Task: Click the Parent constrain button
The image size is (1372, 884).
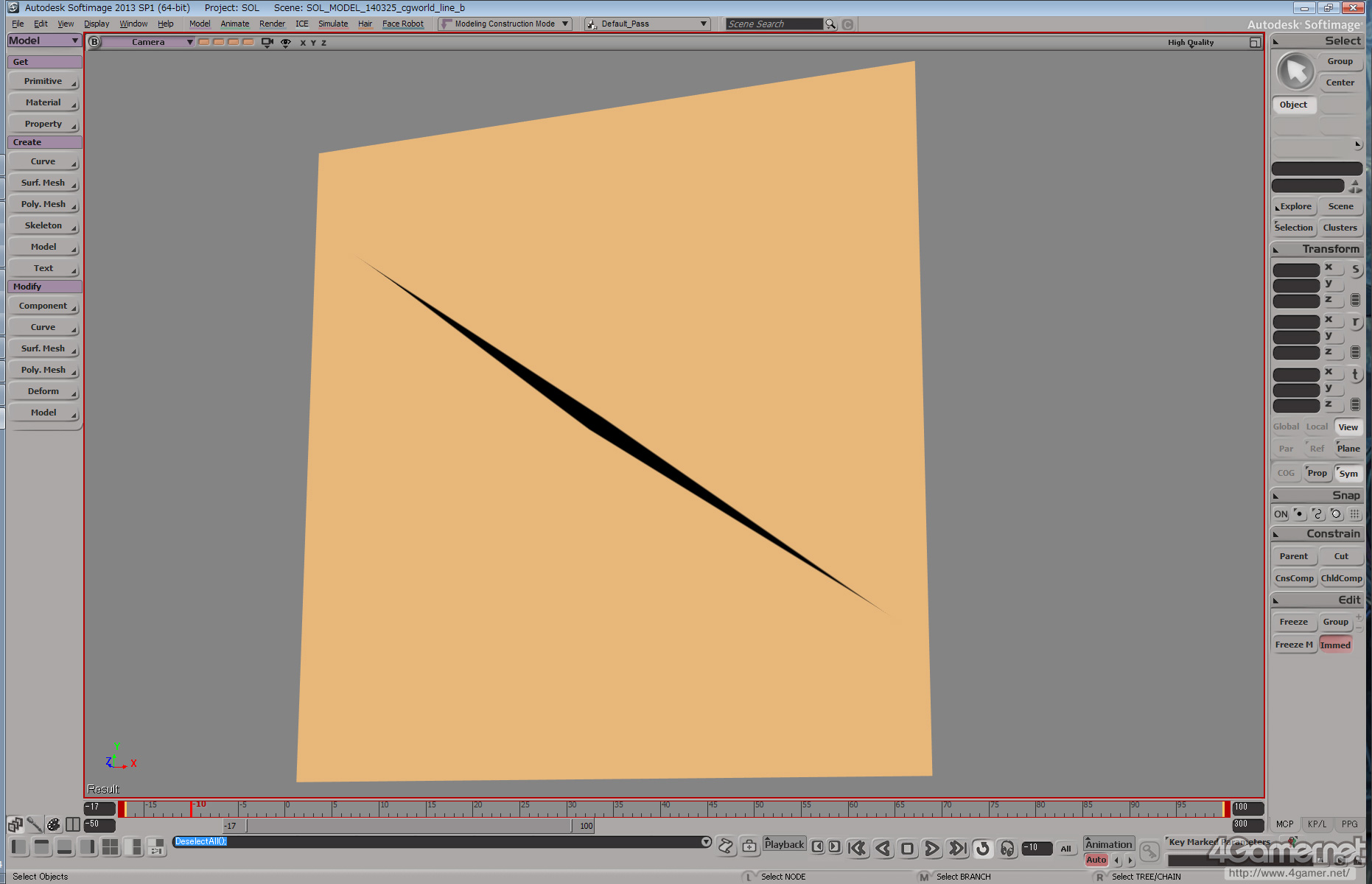Action: [x=1293, y=556]
